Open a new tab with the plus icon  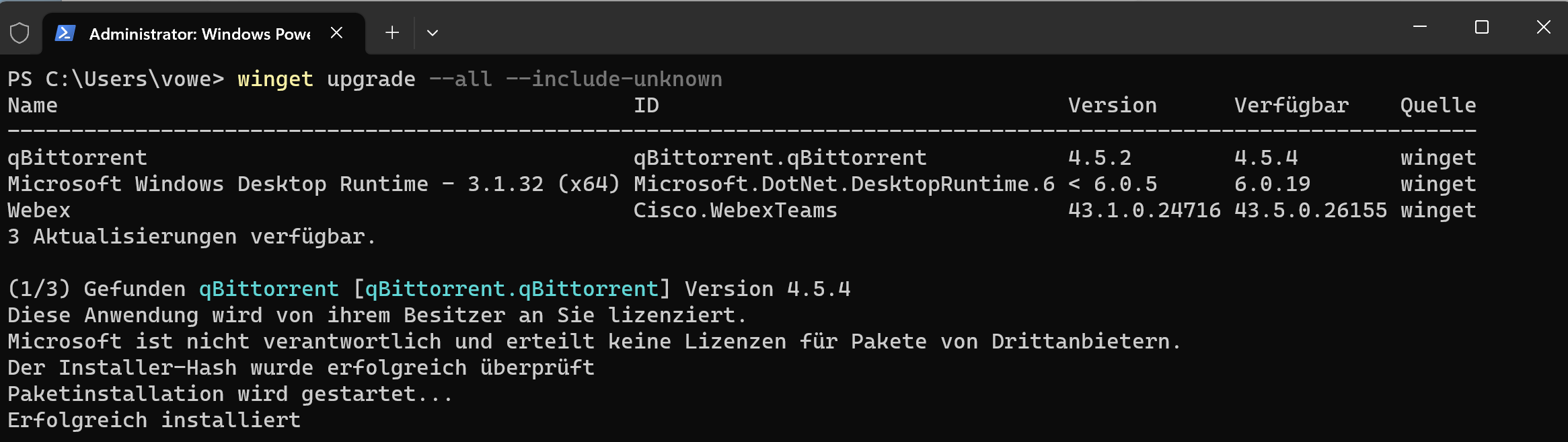392,32
